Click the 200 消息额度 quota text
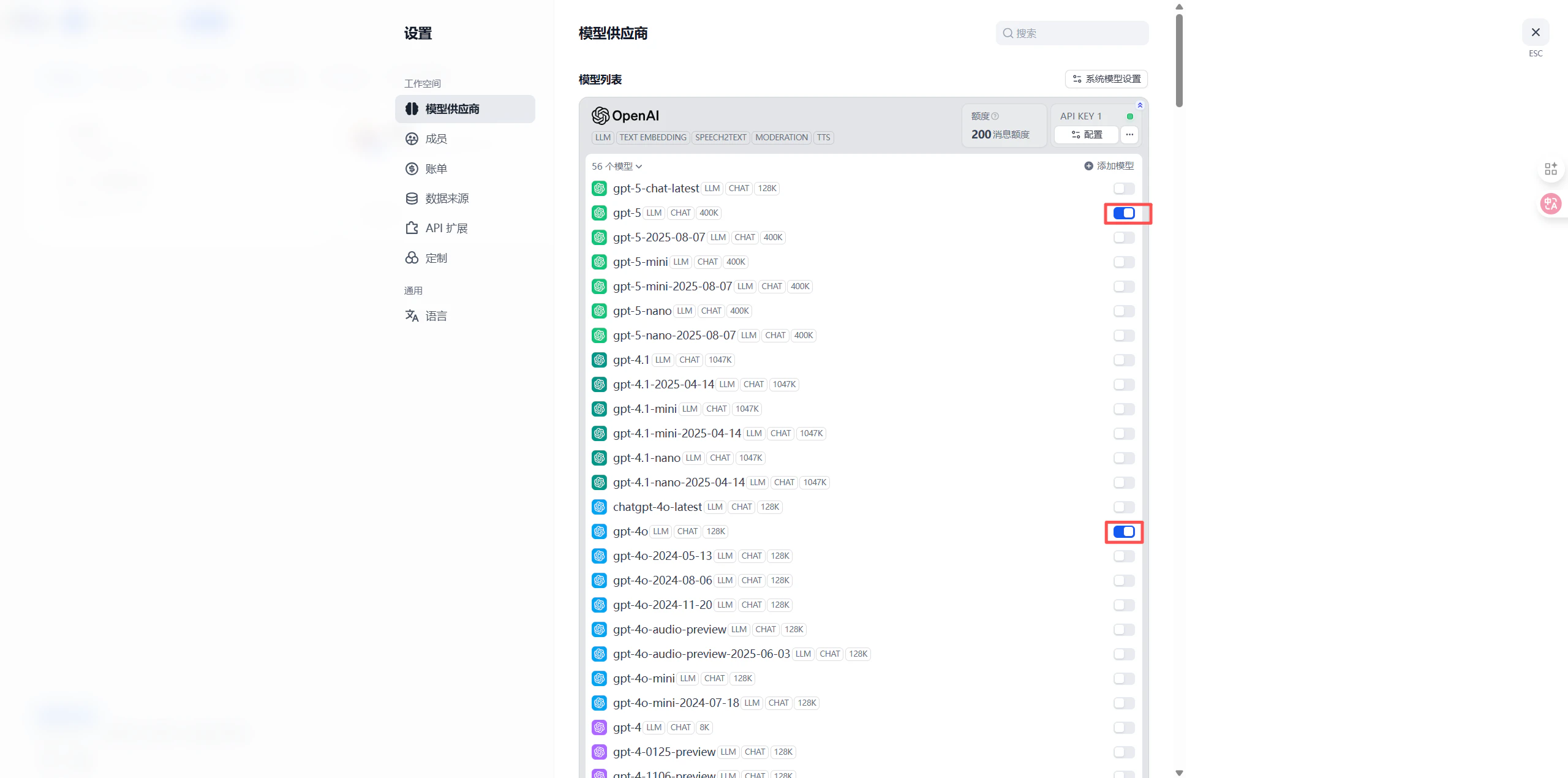 (1000, 134)
